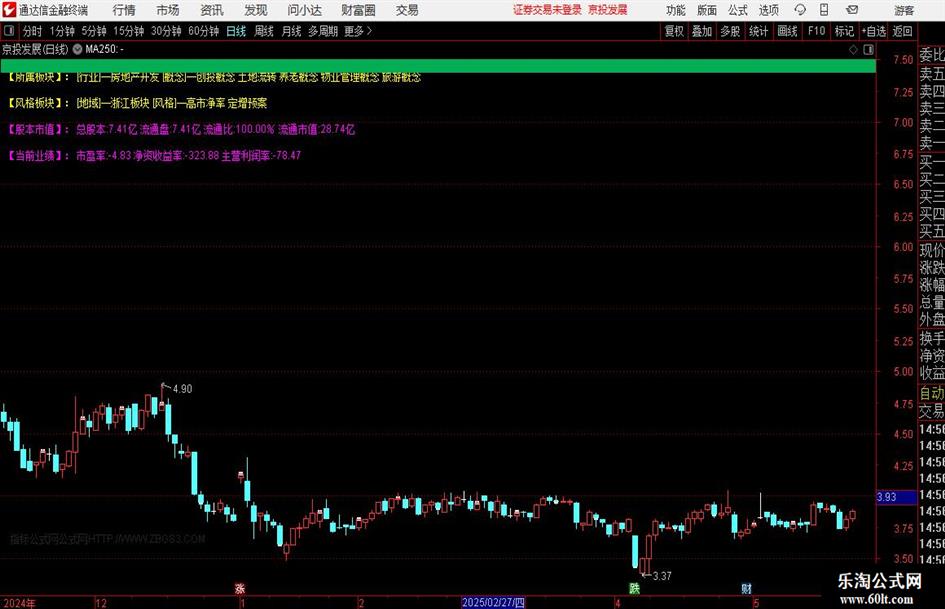Open the 资讯 menu
This screenshot has width=945, height=609.
click(x=212, y=10)
